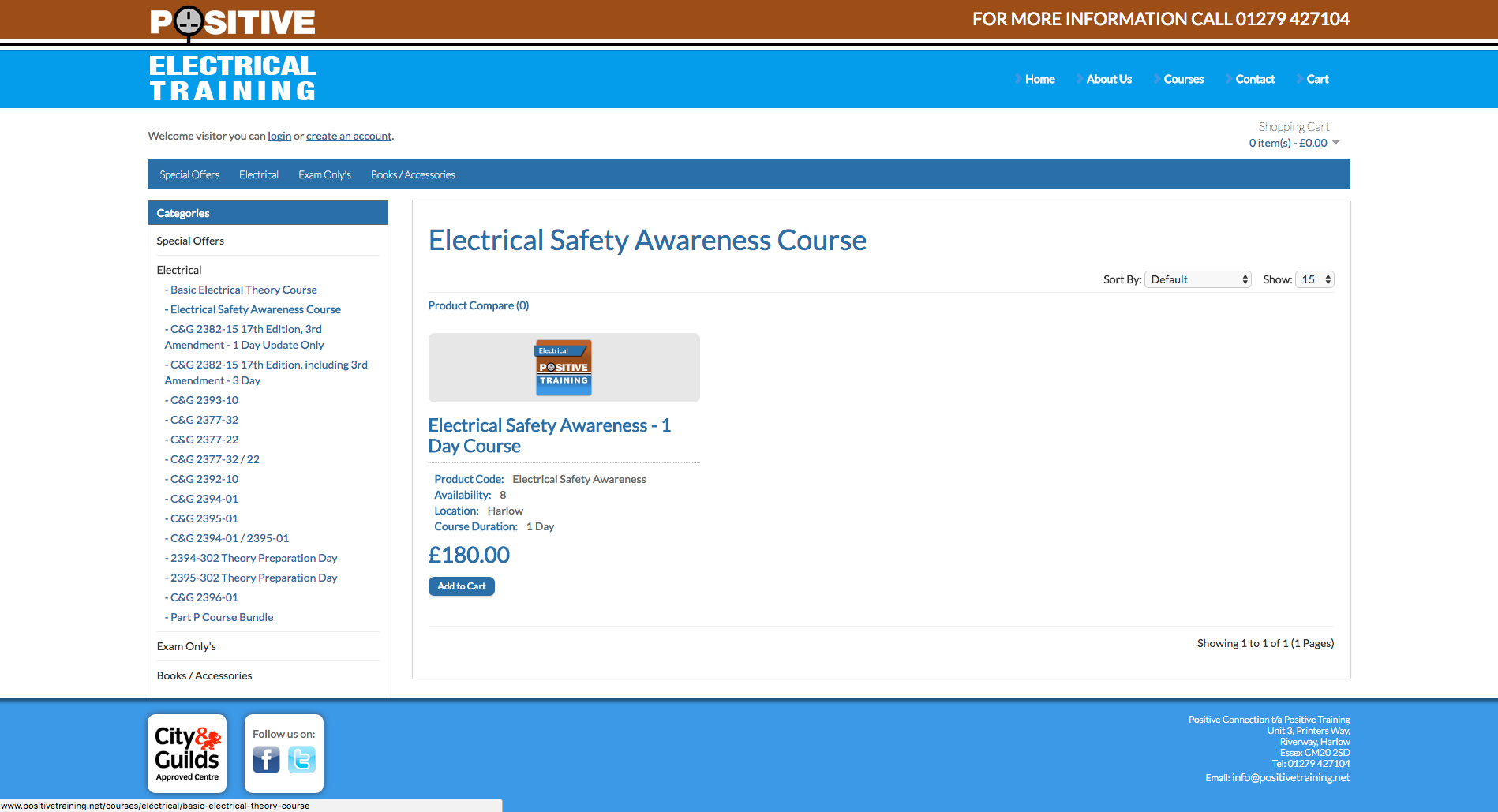Select Basic Electrical Theory Course in sidebar
Viewport: 1498px width, 812px height.
(x=243, y=290)
